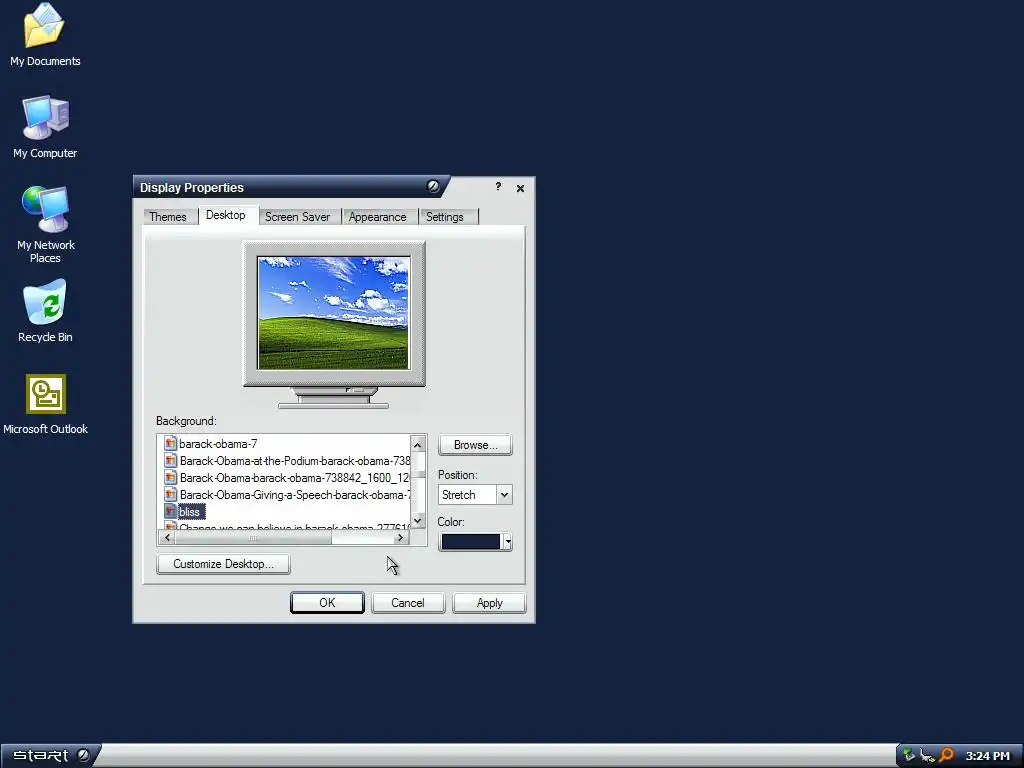This screenshot has width=1024, height=768.
Task: Select the bliss background entry
Action: pos(189,512)
